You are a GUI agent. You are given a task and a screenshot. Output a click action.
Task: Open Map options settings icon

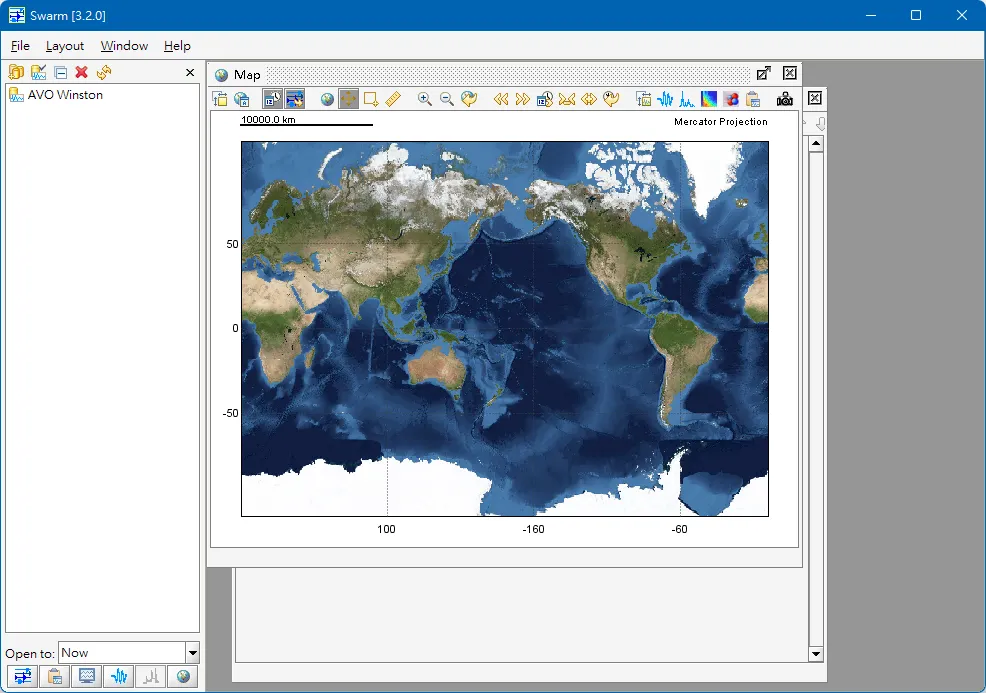pyautogui.click(x=220, y=99)
